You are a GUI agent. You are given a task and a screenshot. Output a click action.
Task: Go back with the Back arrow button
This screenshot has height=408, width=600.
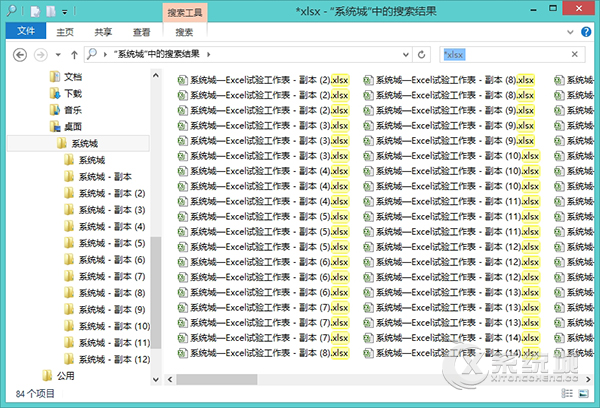[20, 55]
